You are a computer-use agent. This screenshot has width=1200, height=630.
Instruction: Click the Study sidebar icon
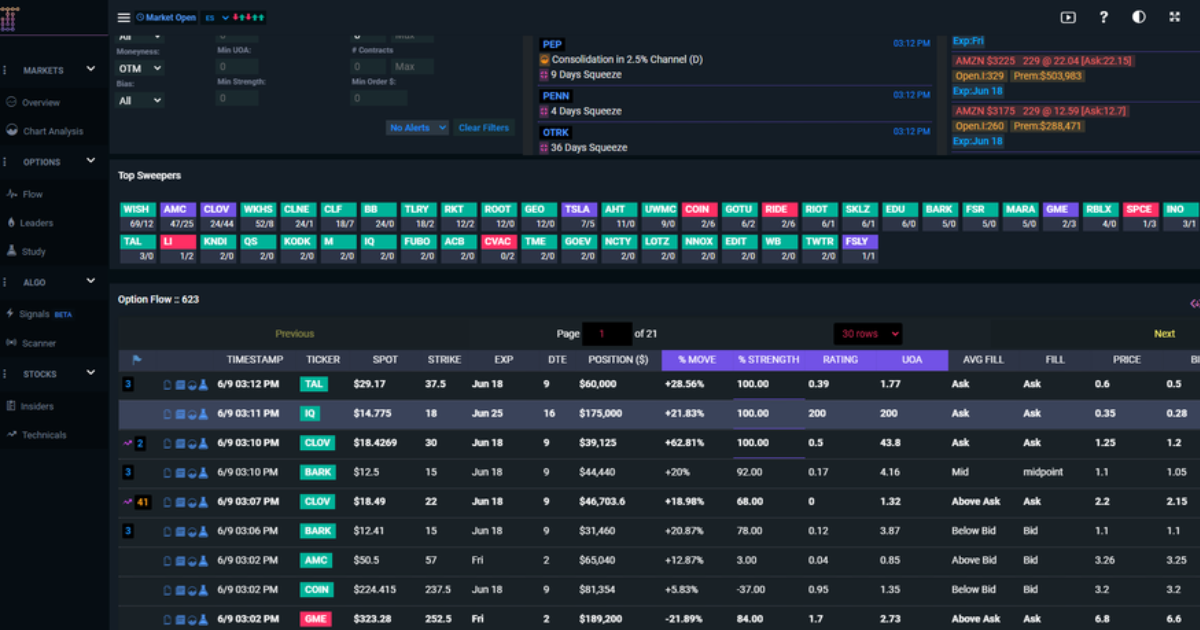(x=12, y=251)
